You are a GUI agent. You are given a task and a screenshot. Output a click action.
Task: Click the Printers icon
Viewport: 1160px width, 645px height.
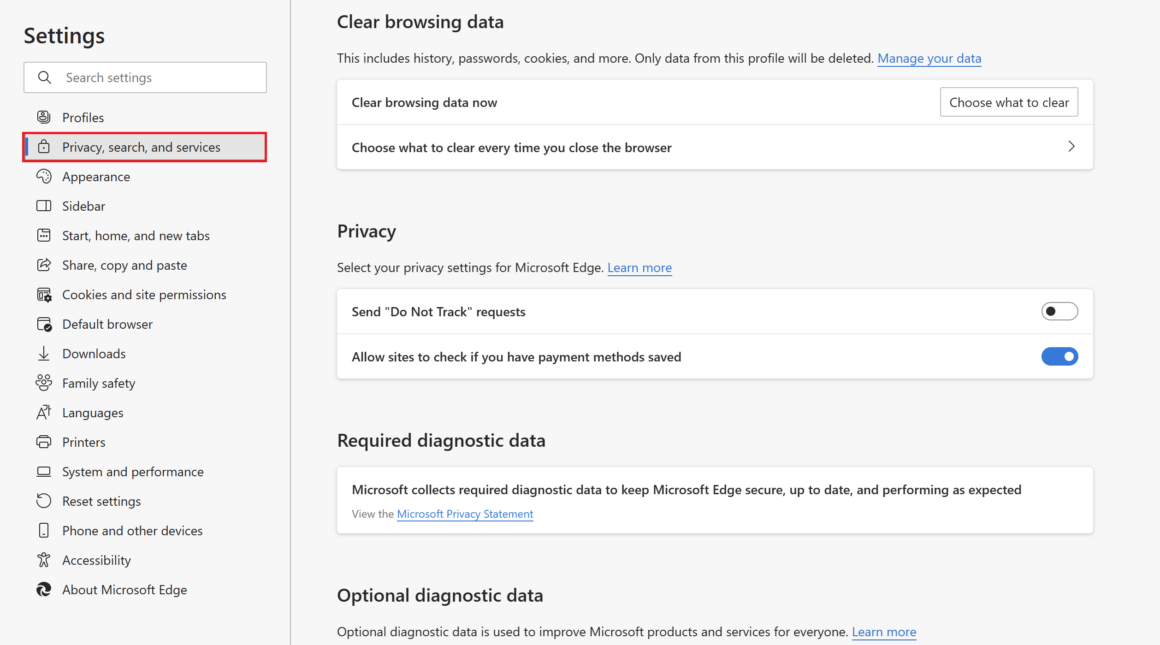(x=44, y=442)
